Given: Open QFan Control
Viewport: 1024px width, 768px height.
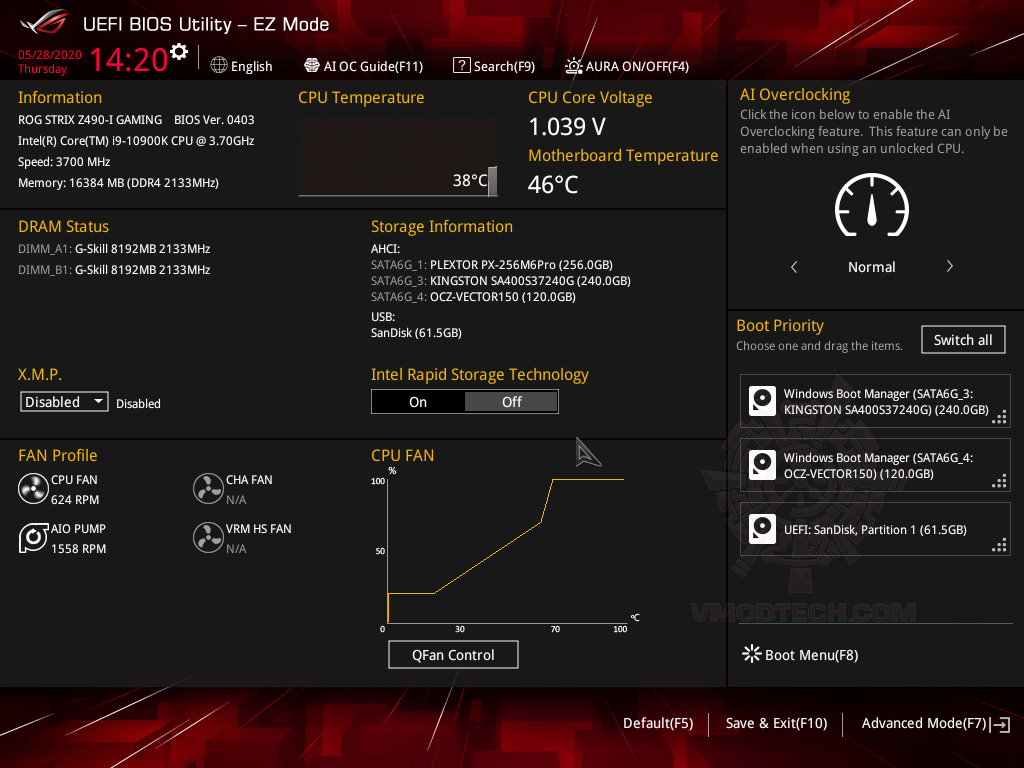Looking at the screenshot, I should point(453,654).
